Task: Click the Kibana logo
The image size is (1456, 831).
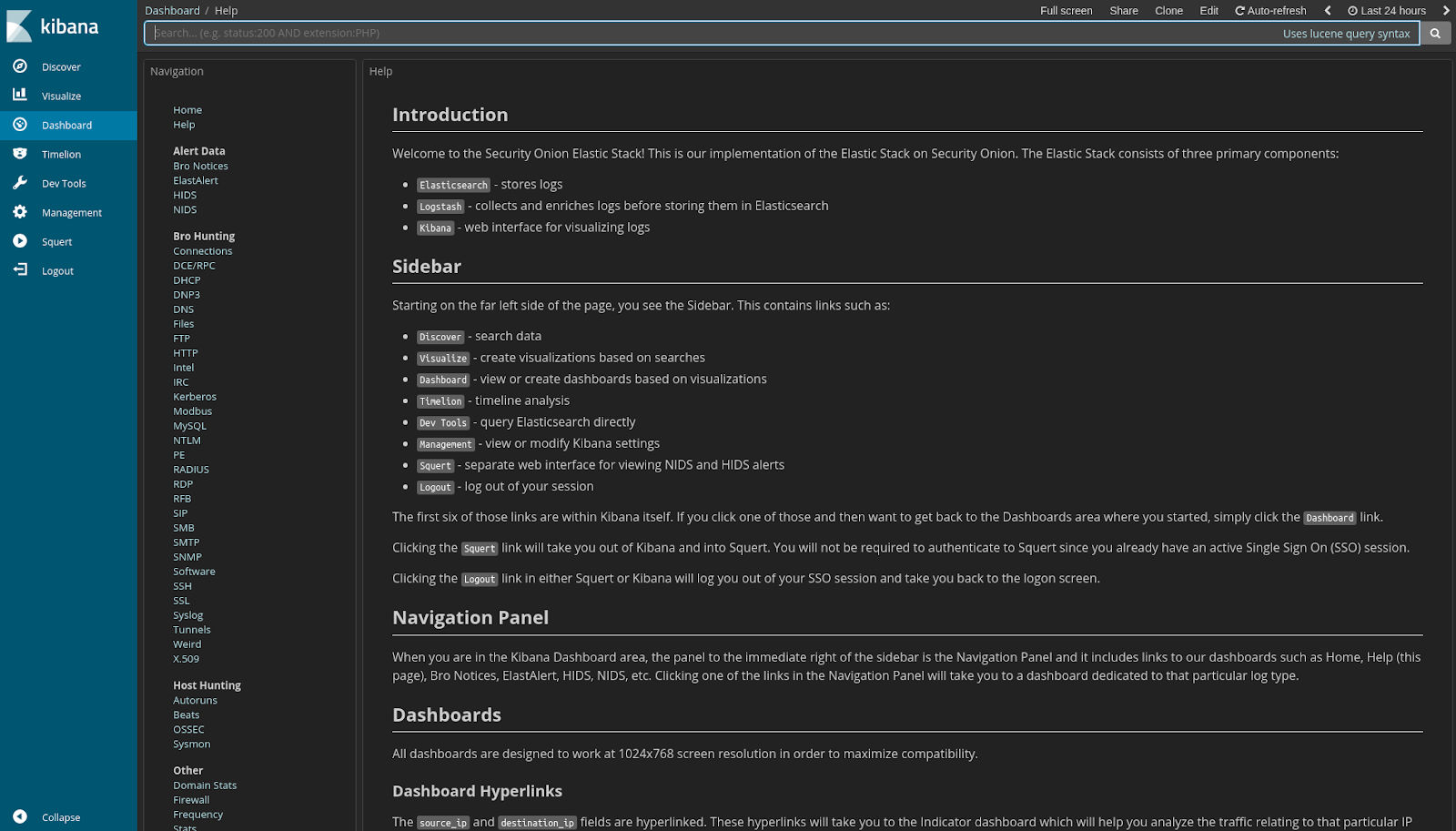Action: (53, 26)
